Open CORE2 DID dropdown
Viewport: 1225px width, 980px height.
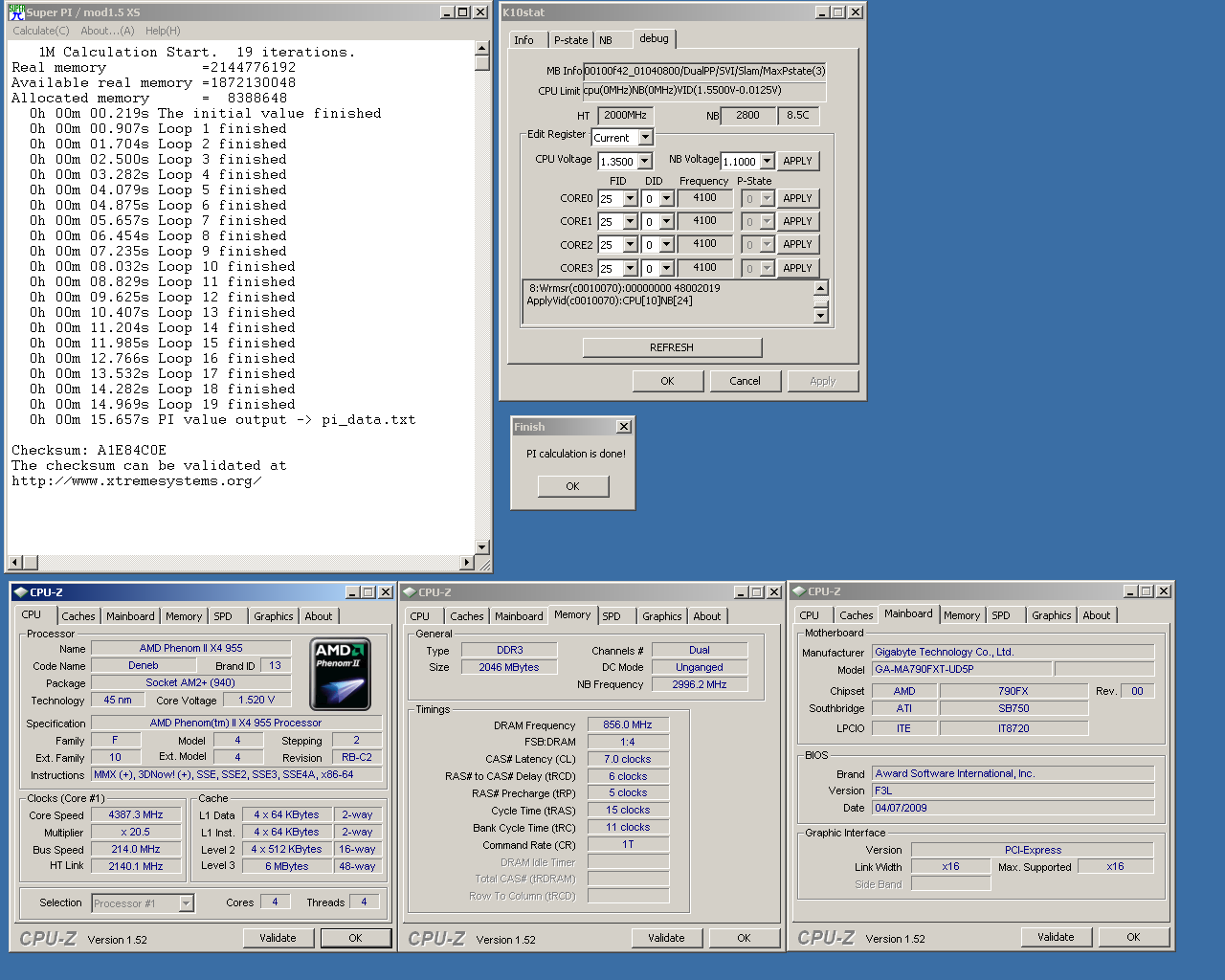point(667,245)
